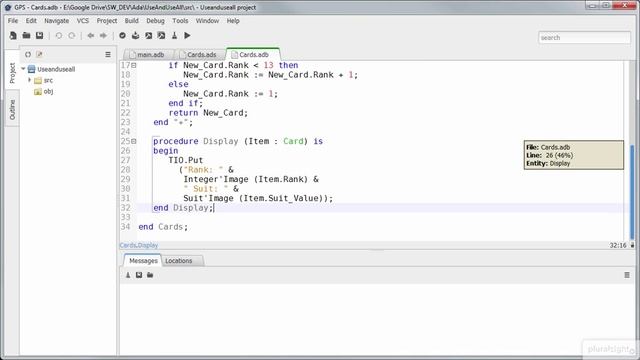Screen dimensions: 640x360
Task: Click the Redo circular arrow icon
Action: pyautogui.click(x=72, y=36)
